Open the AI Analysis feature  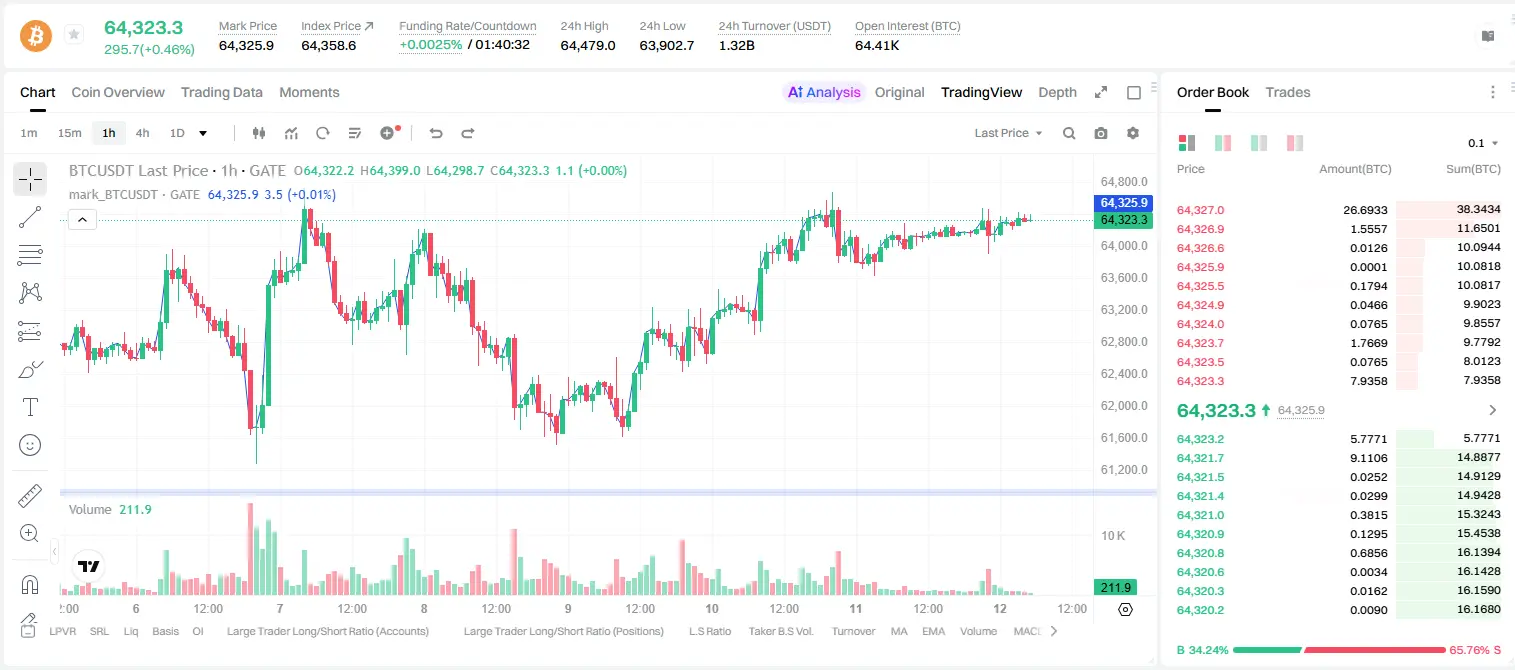pos(823,92)
